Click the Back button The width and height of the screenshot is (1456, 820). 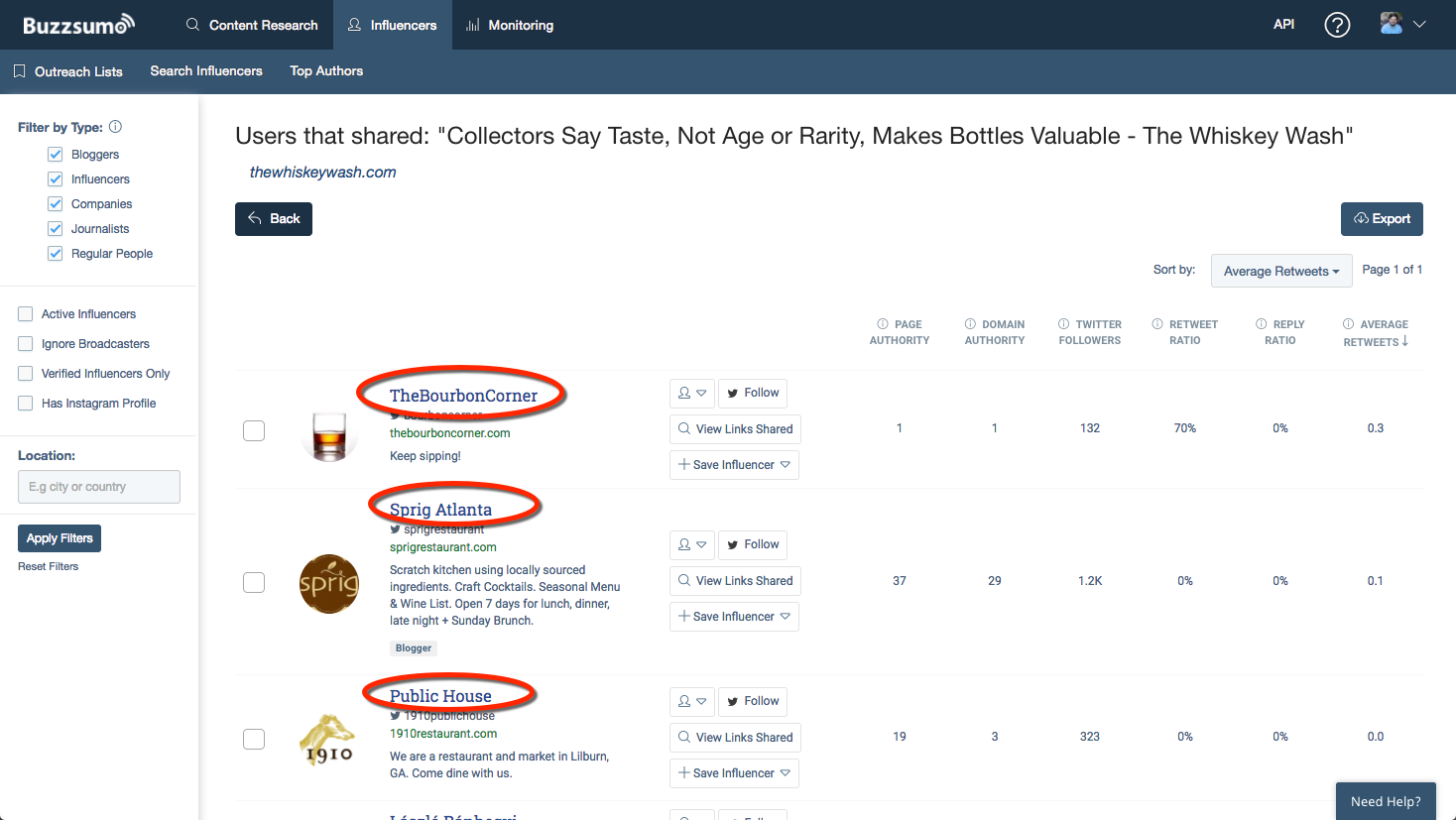click(x=274, y=219)
